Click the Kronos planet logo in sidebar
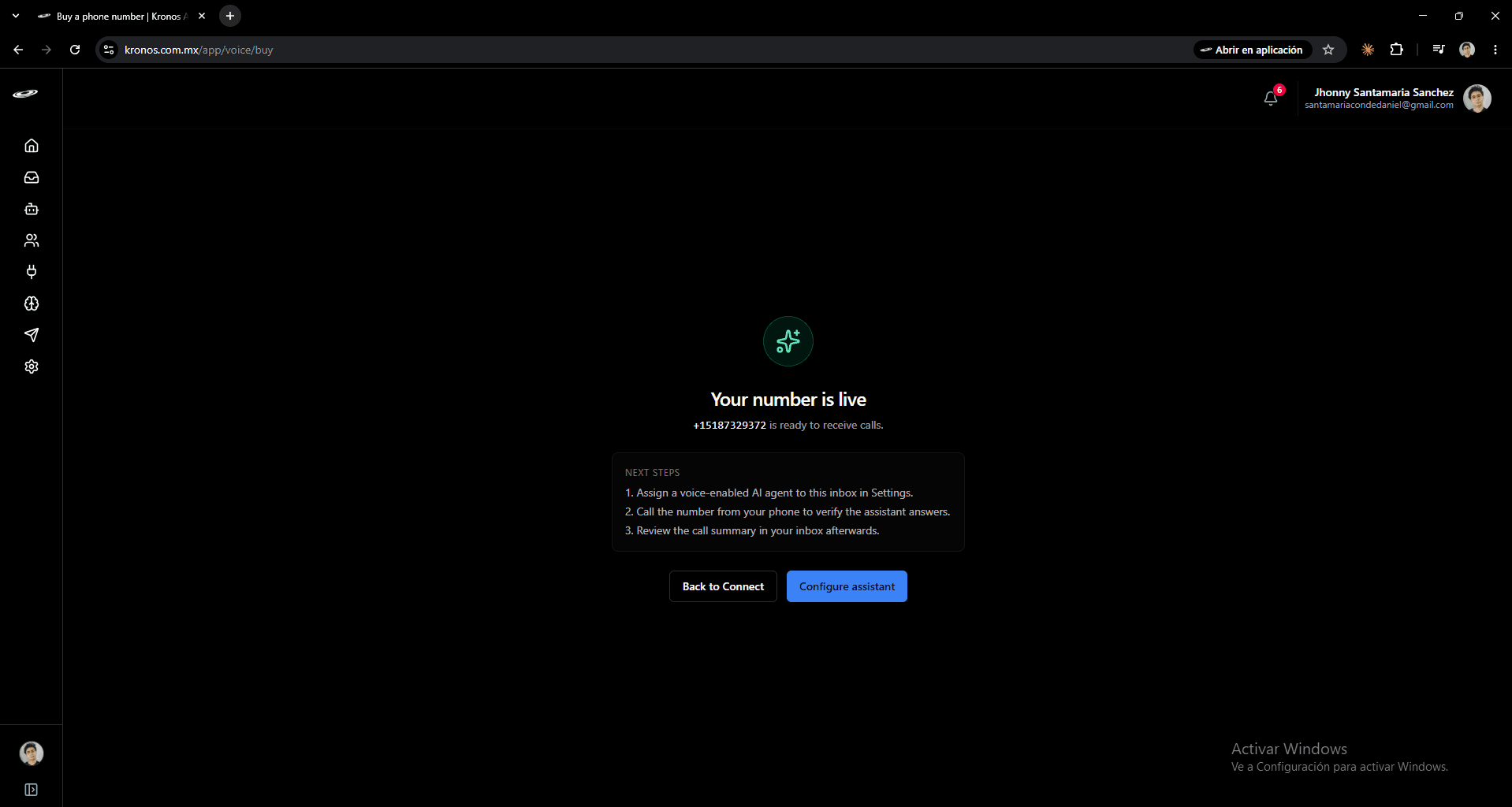Viewport: 1512px width, 807px height. [25, 94]
